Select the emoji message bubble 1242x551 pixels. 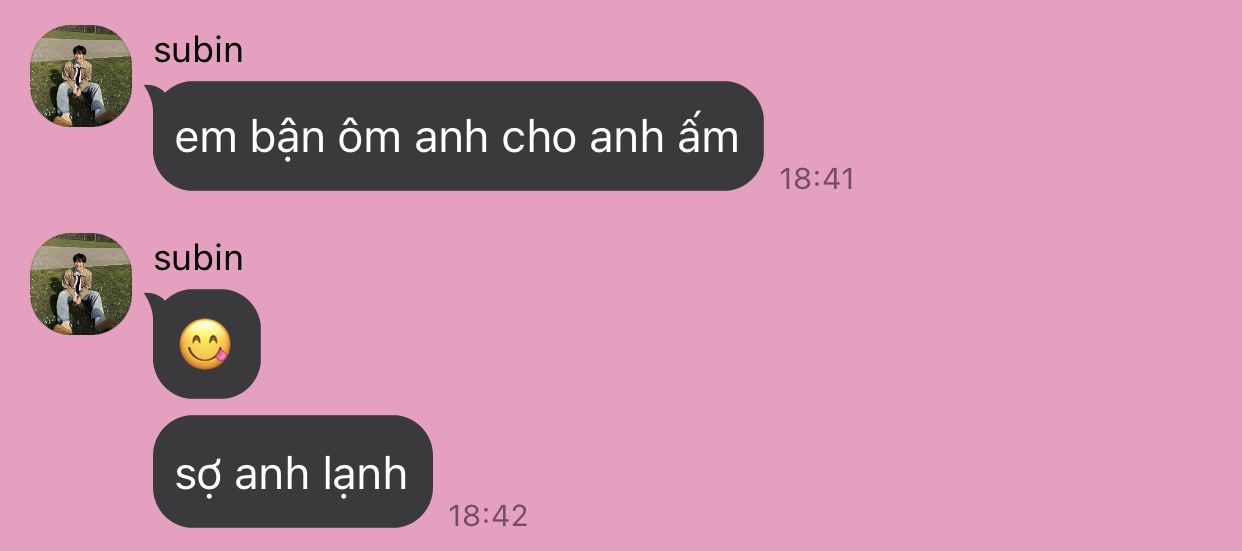pyautogui.click(x=207, y=344)
